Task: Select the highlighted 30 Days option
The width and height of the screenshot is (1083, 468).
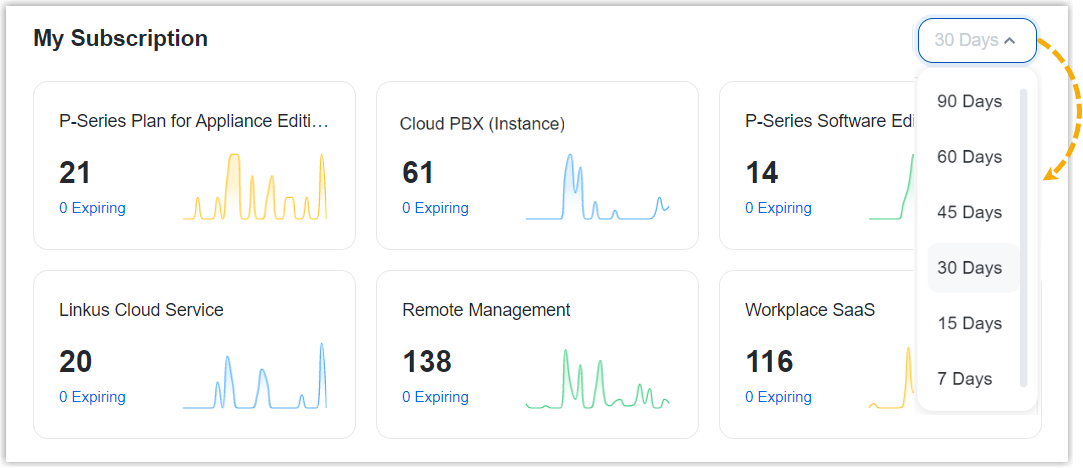Action: click(x=969, y=268)
